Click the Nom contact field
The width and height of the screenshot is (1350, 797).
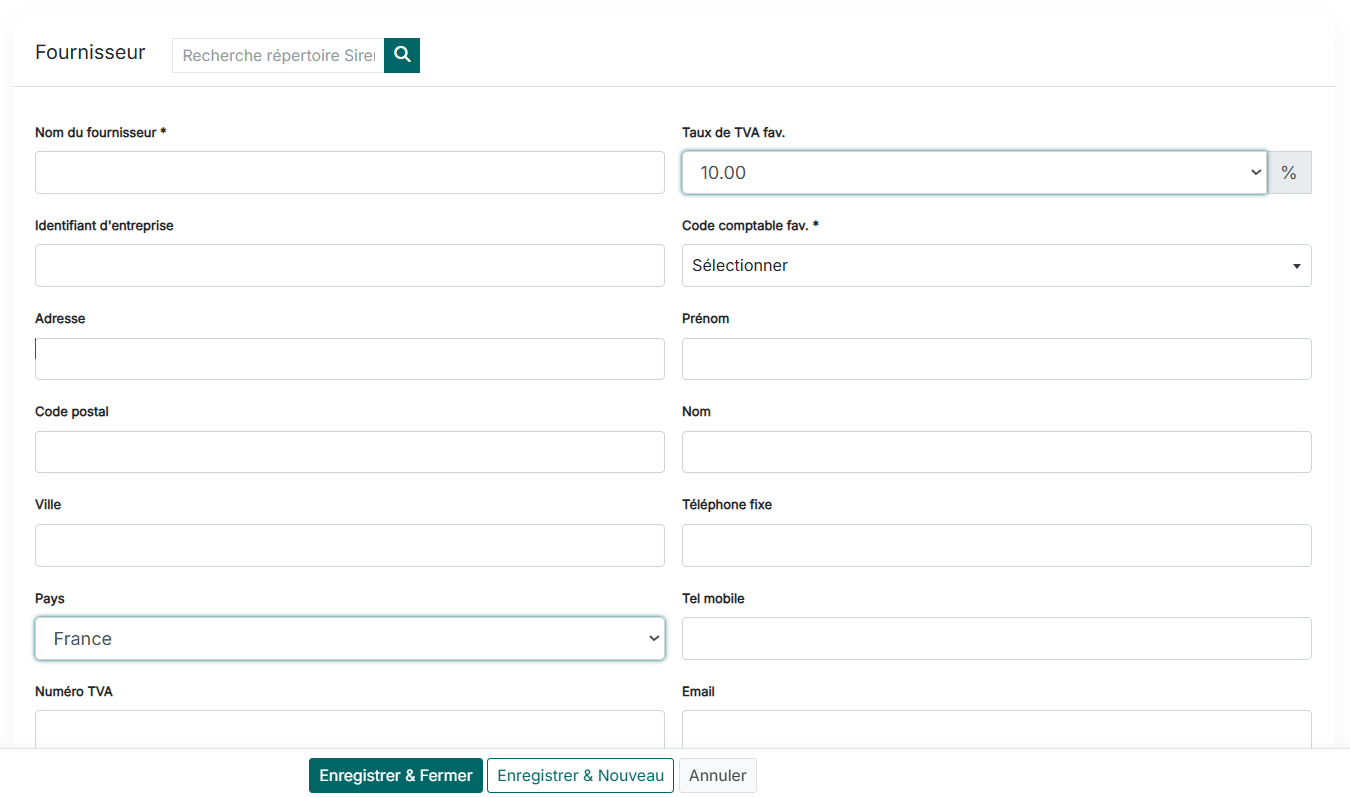[997, 452]
